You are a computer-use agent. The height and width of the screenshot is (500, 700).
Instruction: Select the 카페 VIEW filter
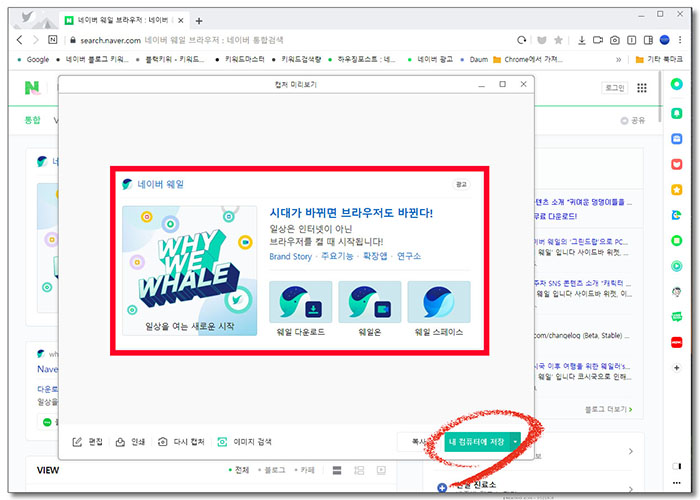click(304, 470)
